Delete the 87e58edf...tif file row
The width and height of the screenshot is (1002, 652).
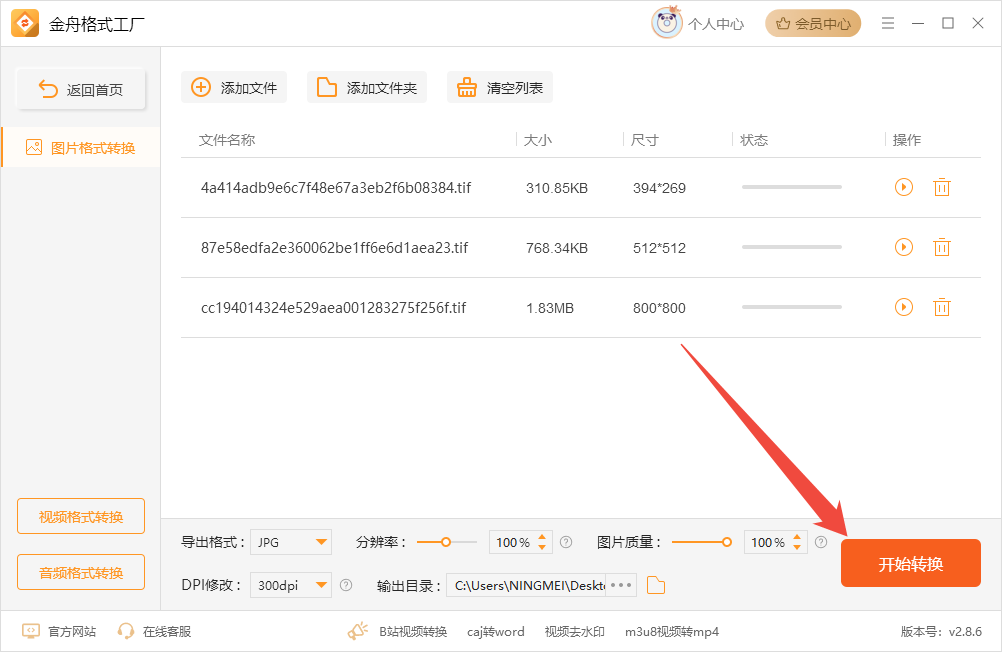tap(942, 247)
